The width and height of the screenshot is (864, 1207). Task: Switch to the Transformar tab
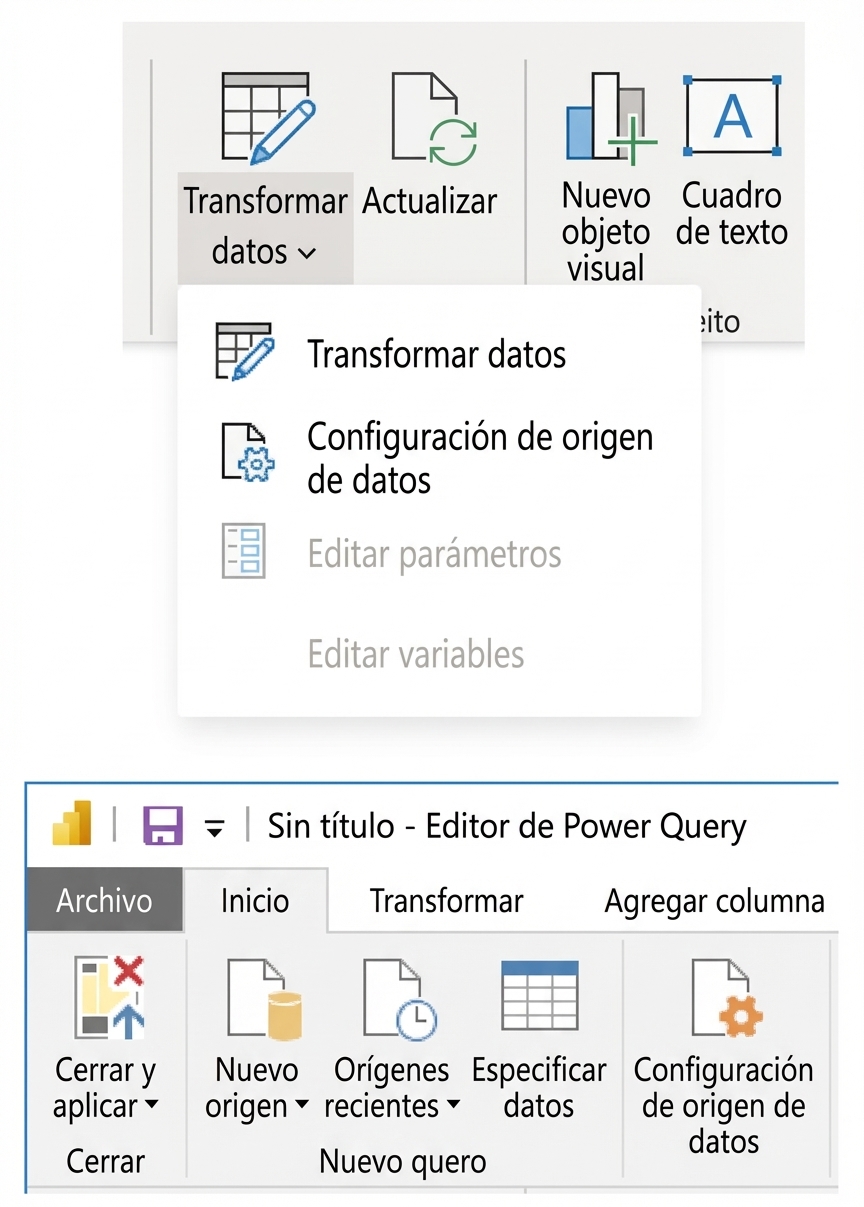pyautogui.click(x=446, y=901)
